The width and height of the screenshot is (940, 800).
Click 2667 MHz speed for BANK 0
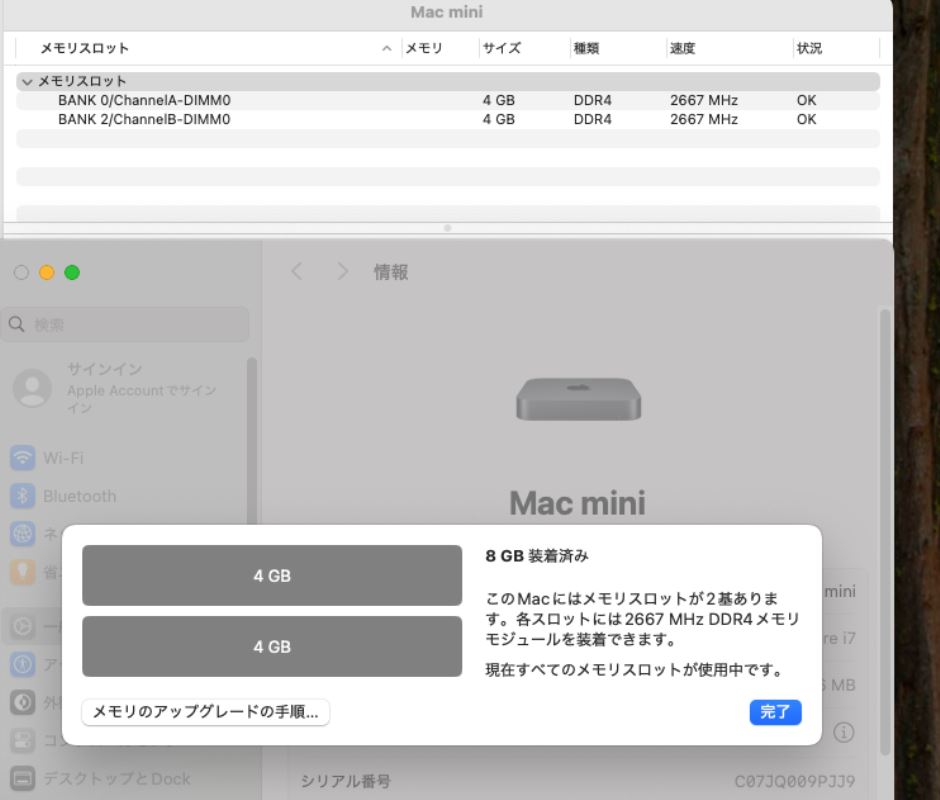point(704,100)
